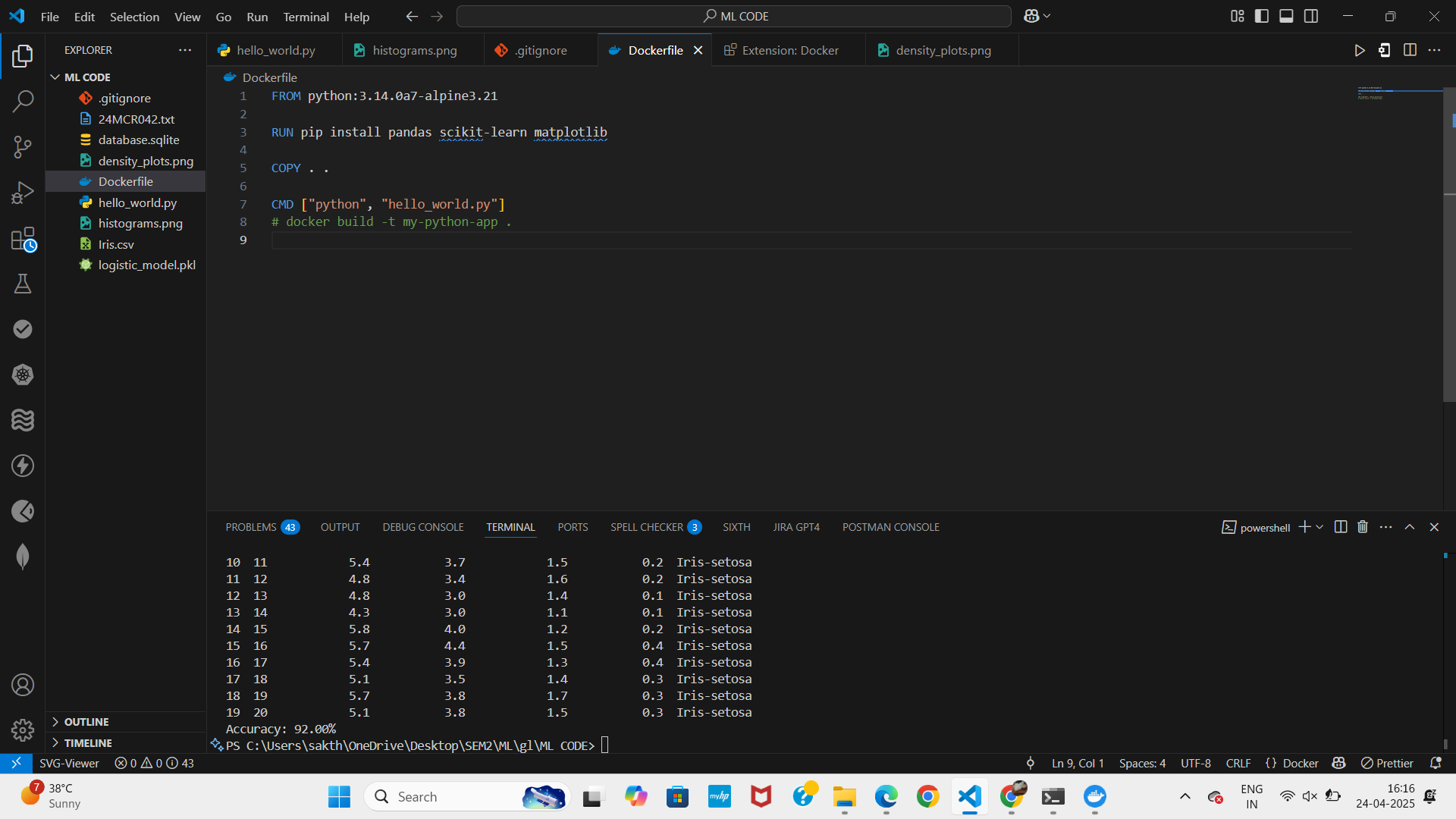Open the MongoDB leaf icon view
The width and height of the screenshot is (1456, 819).
[23, 557]
